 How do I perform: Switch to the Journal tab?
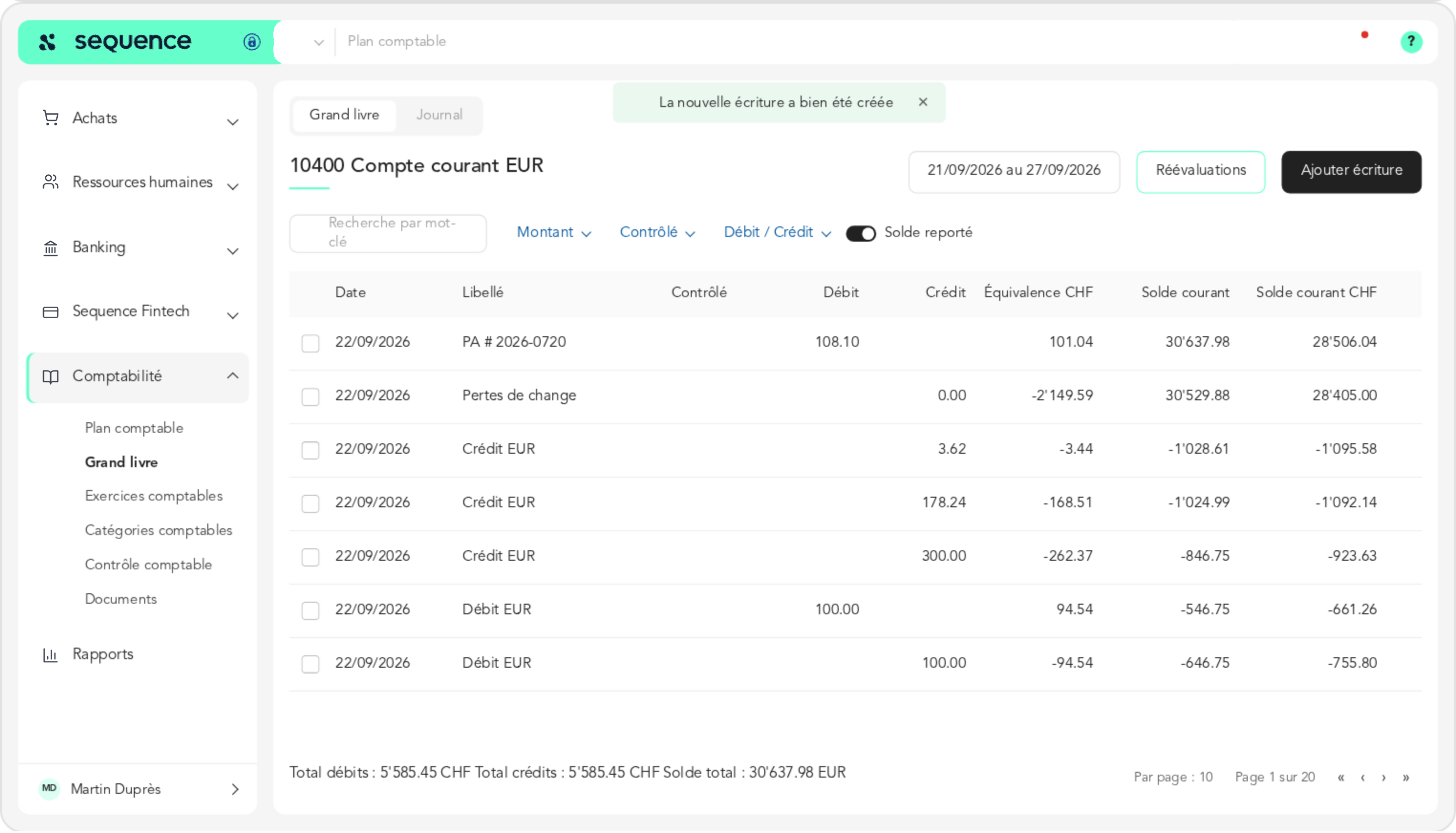click(x=439, y=115)
